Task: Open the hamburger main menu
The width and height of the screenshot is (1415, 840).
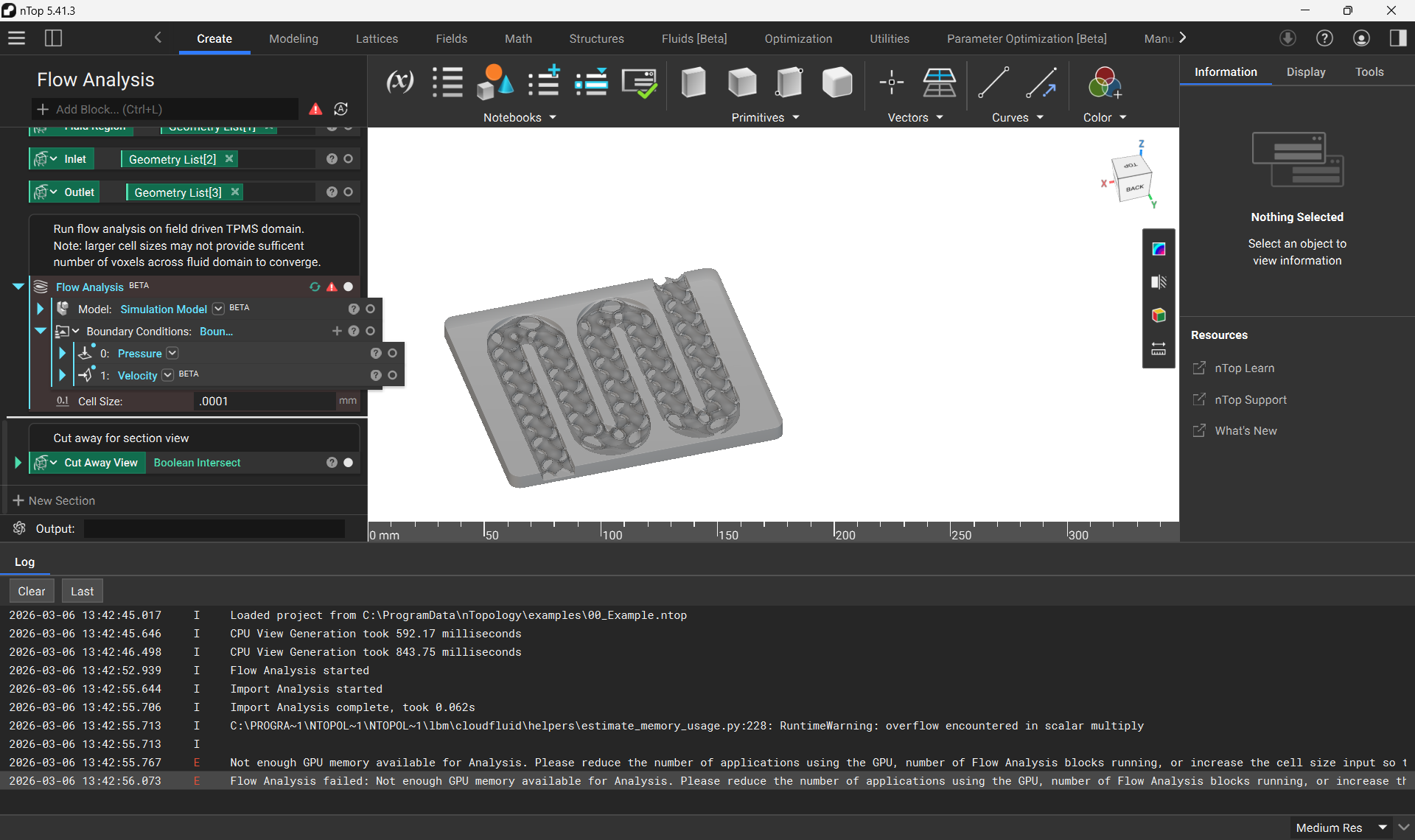Action: click(x=16, y=38)
